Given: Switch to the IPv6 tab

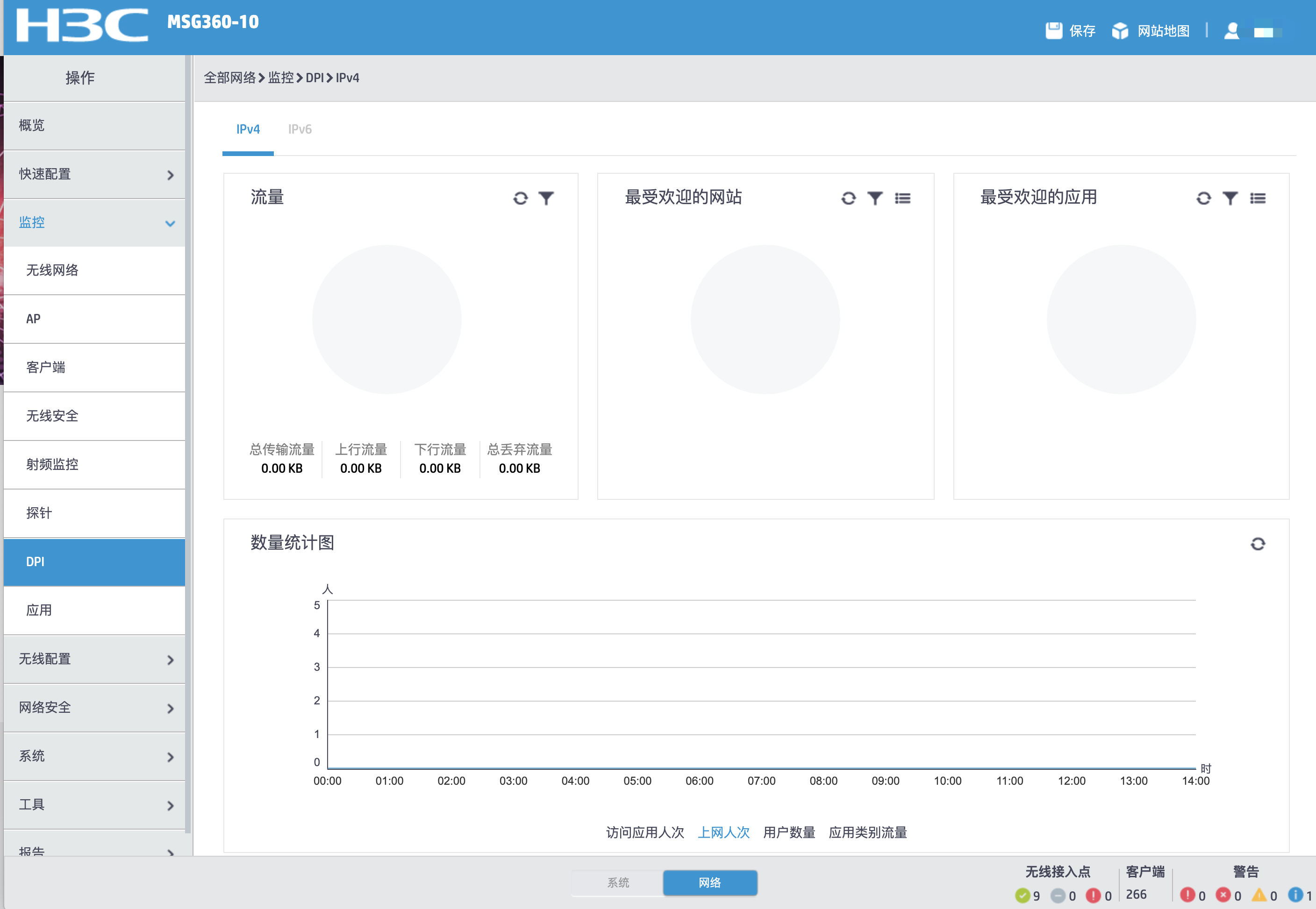Looking at the screenshot, I should coord(300,129).
